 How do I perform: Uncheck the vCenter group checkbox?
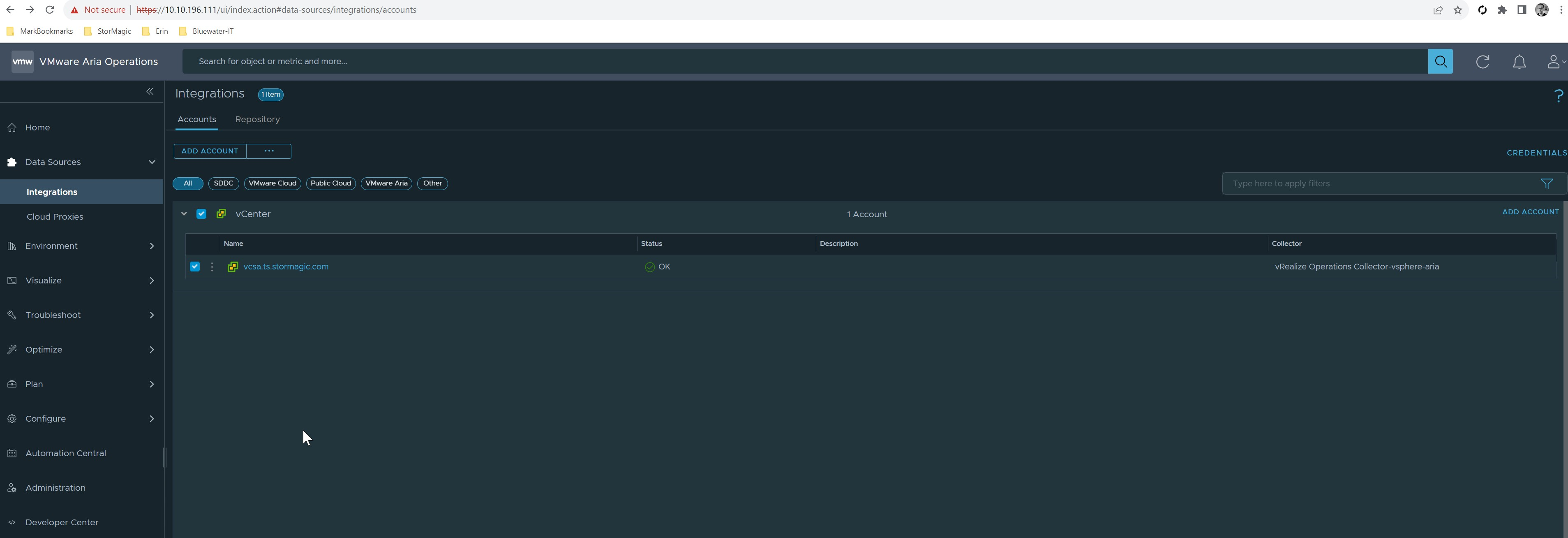pos(201,214)
